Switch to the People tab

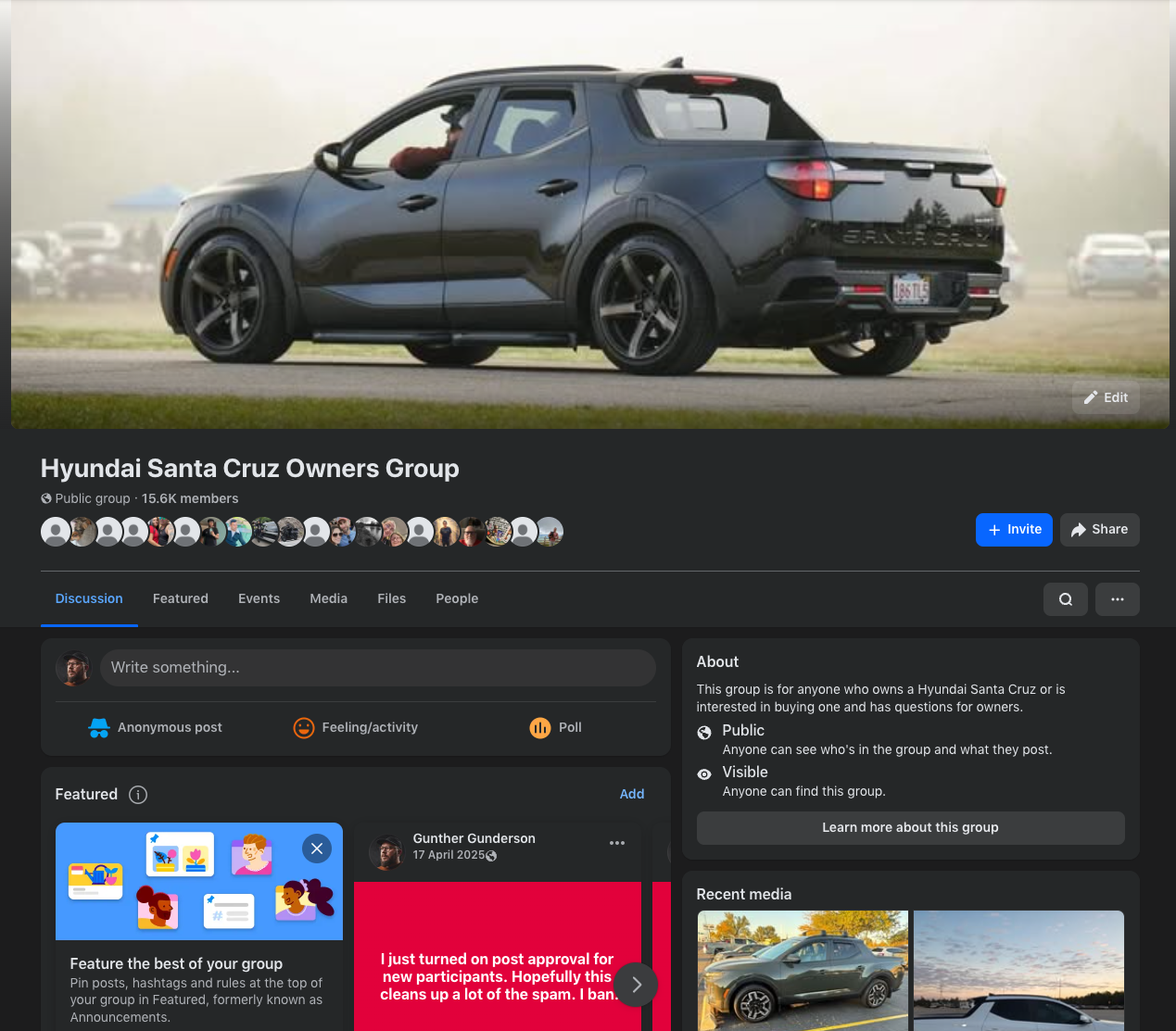click(x=457, y=598)
